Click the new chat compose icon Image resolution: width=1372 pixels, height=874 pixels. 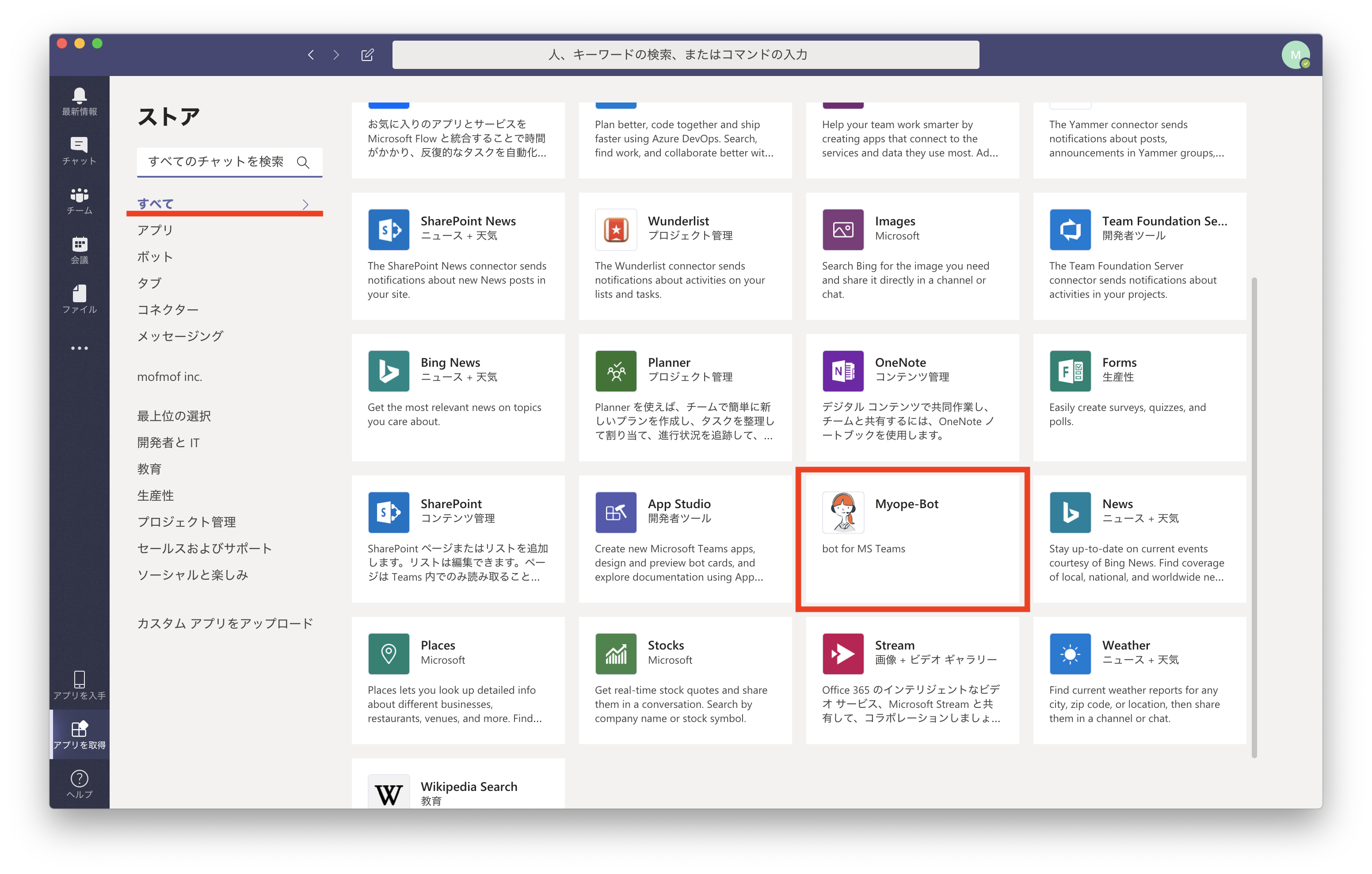click(x=367, y=55)
